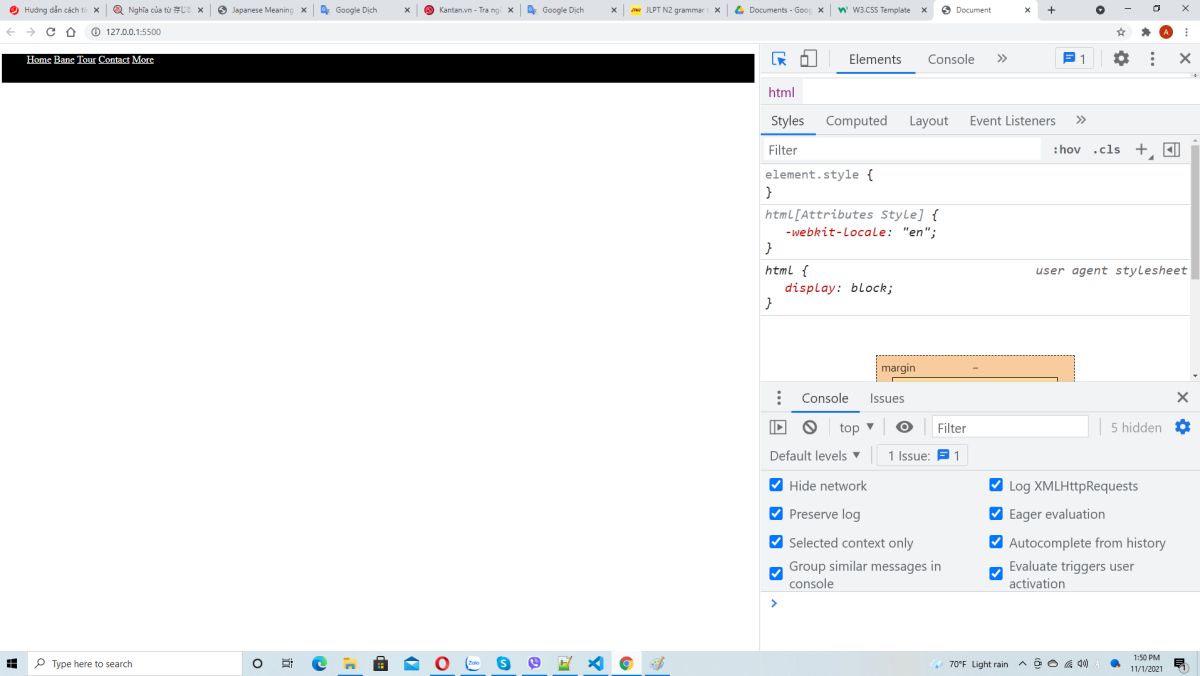Expand more DevTools panels chevron after Console
This screenshot has height=676, width=1200.
tap(1002, 59)
